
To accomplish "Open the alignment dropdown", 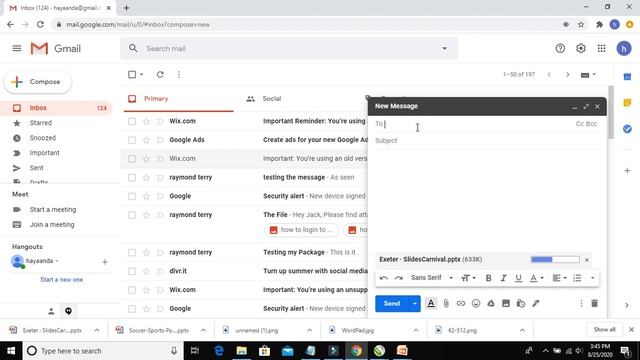I will (x=559, y=278).
